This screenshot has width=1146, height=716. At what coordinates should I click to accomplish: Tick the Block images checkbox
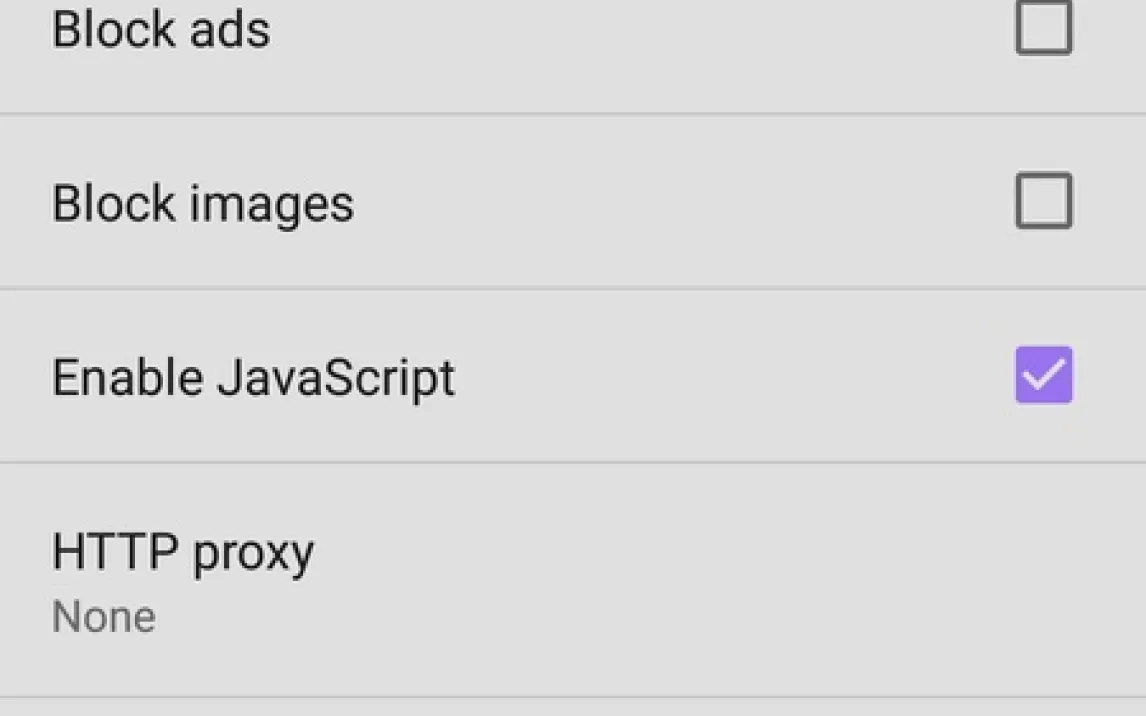[x=1044, y=201]
